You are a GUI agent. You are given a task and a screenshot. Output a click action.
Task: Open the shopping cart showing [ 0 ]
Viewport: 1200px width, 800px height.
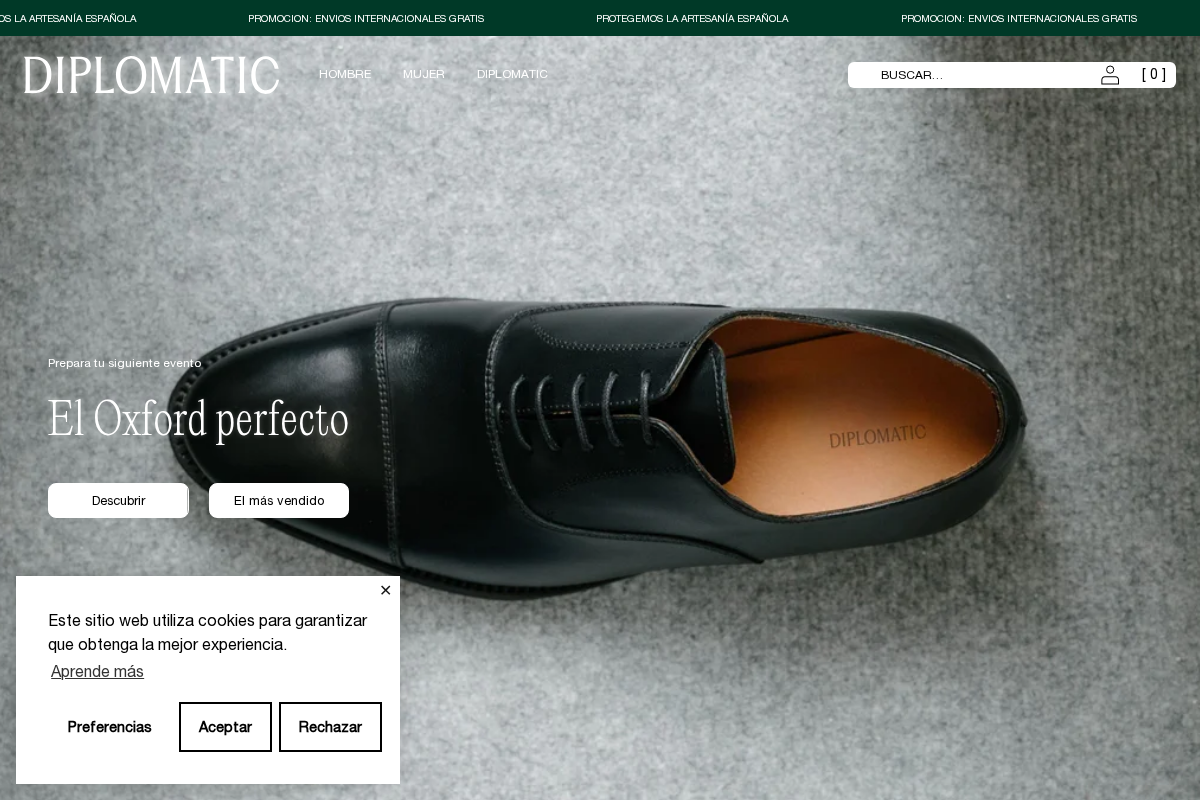click(1154, 74)
